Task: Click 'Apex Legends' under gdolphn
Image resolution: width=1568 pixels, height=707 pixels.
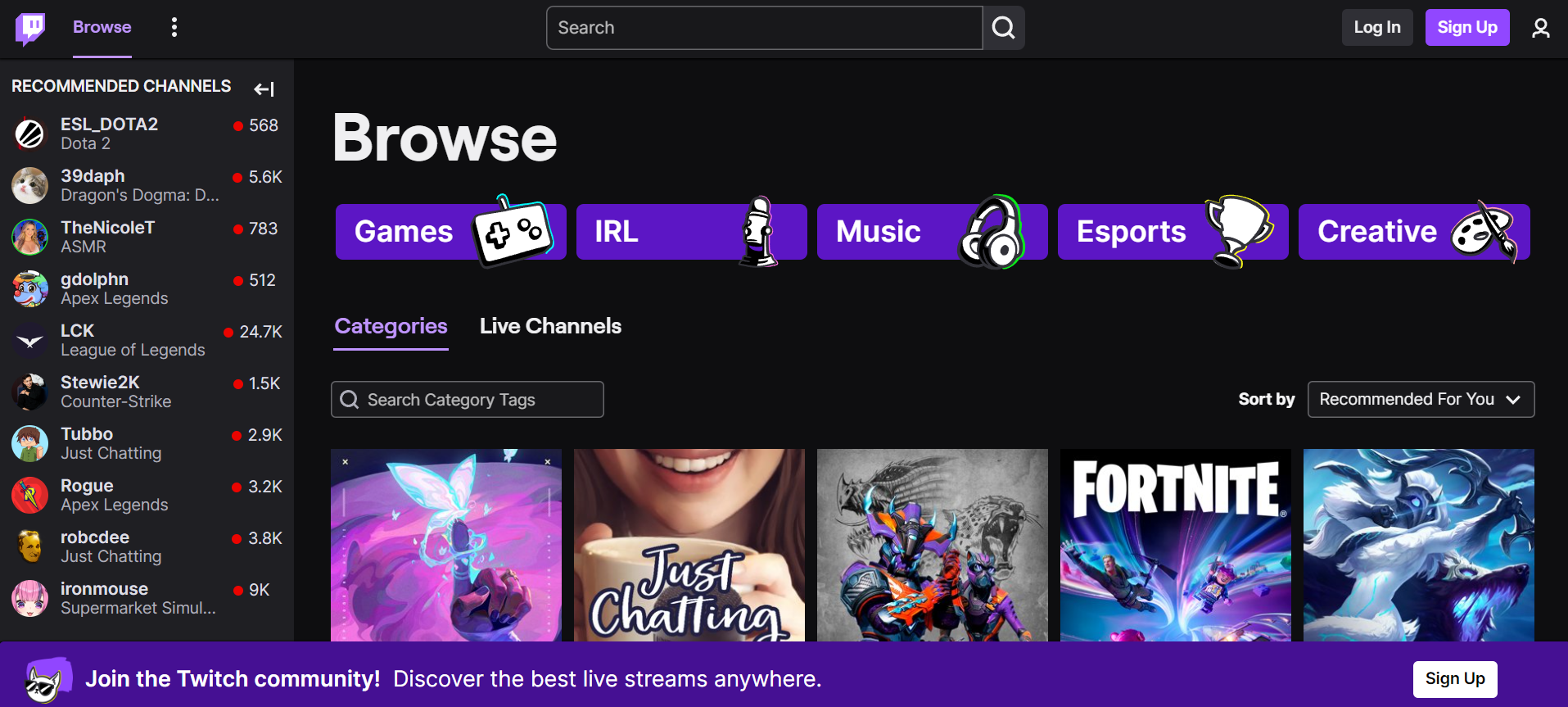Action: [114, 298]
